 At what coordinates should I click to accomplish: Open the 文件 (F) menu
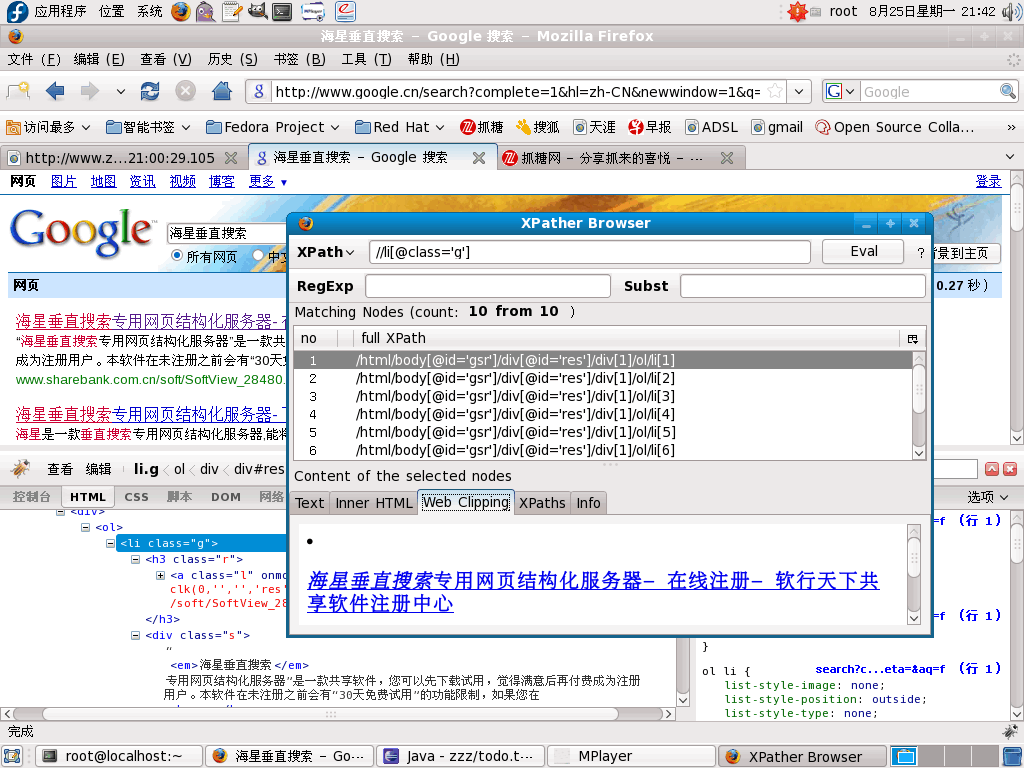[34, 59]
